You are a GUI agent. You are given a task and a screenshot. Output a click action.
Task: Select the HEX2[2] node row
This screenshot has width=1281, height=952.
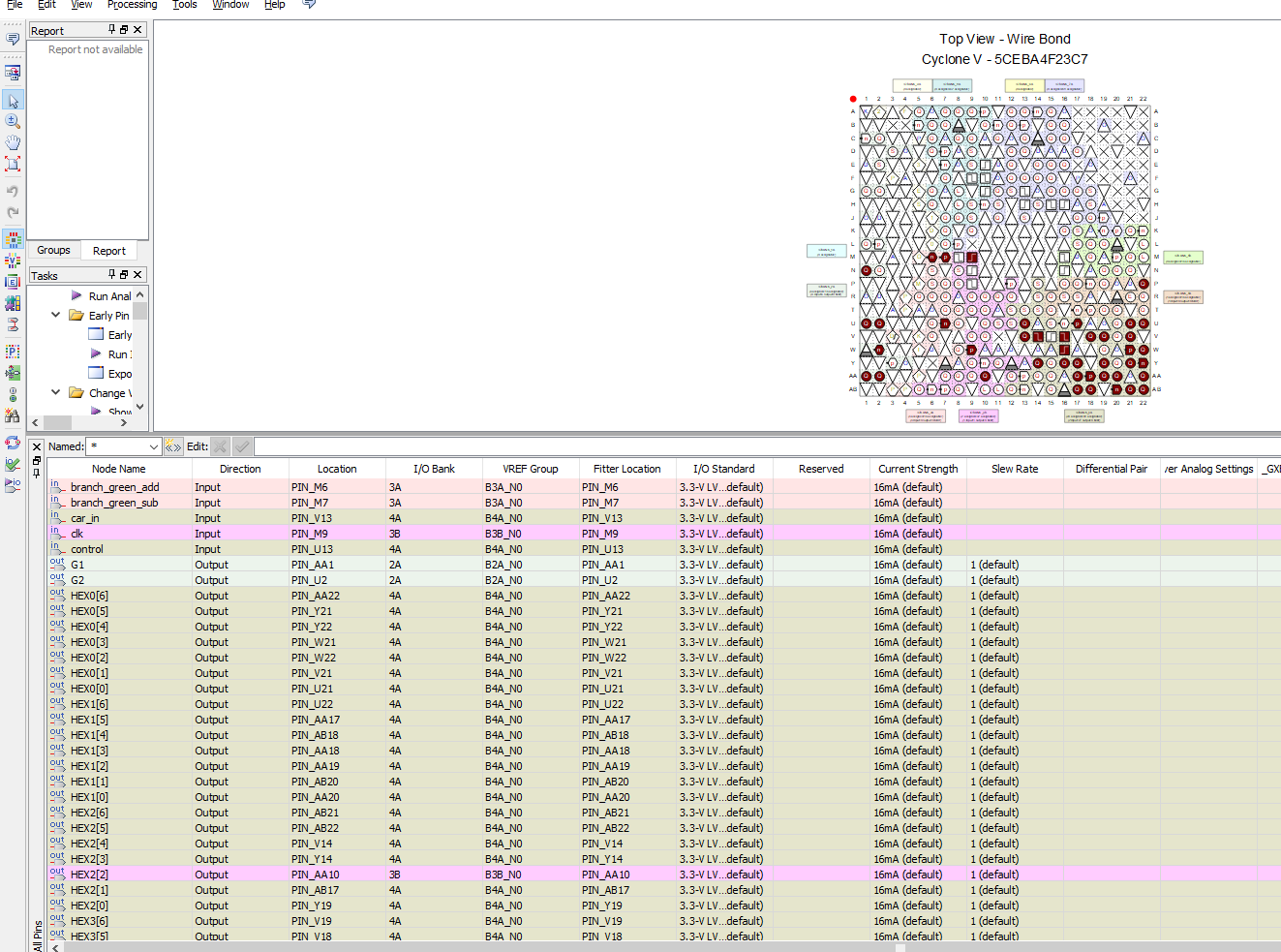(663, 875)
